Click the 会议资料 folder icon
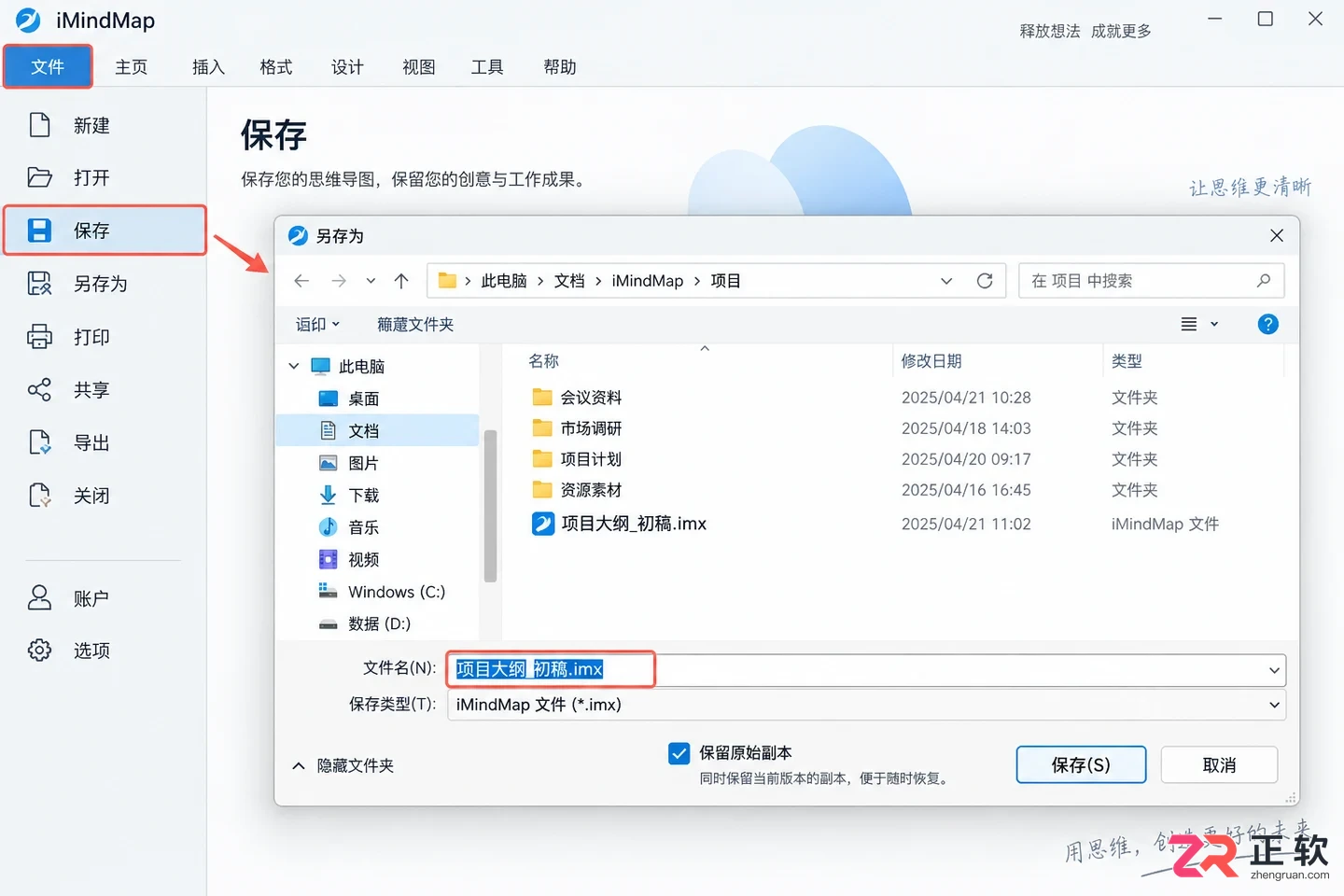The image size is (1344, 896). tap(542, 398)
